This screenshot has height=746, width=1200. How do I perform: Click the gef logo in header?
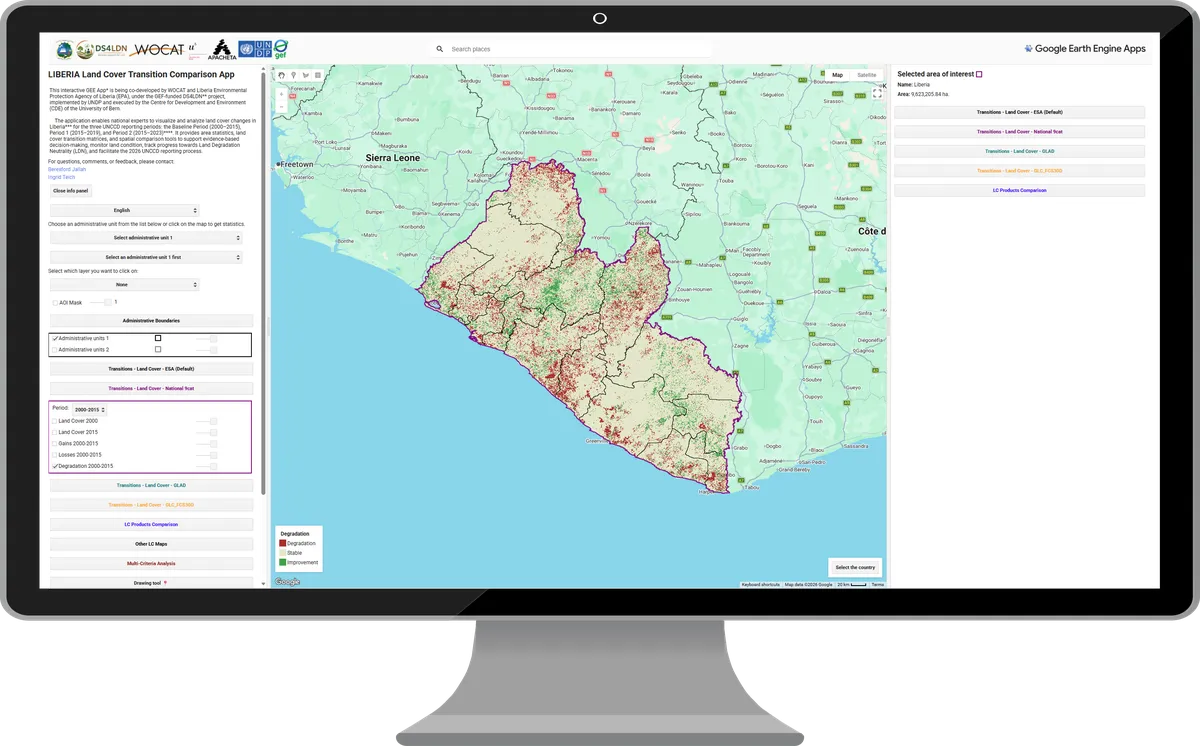tap(281, 49)
